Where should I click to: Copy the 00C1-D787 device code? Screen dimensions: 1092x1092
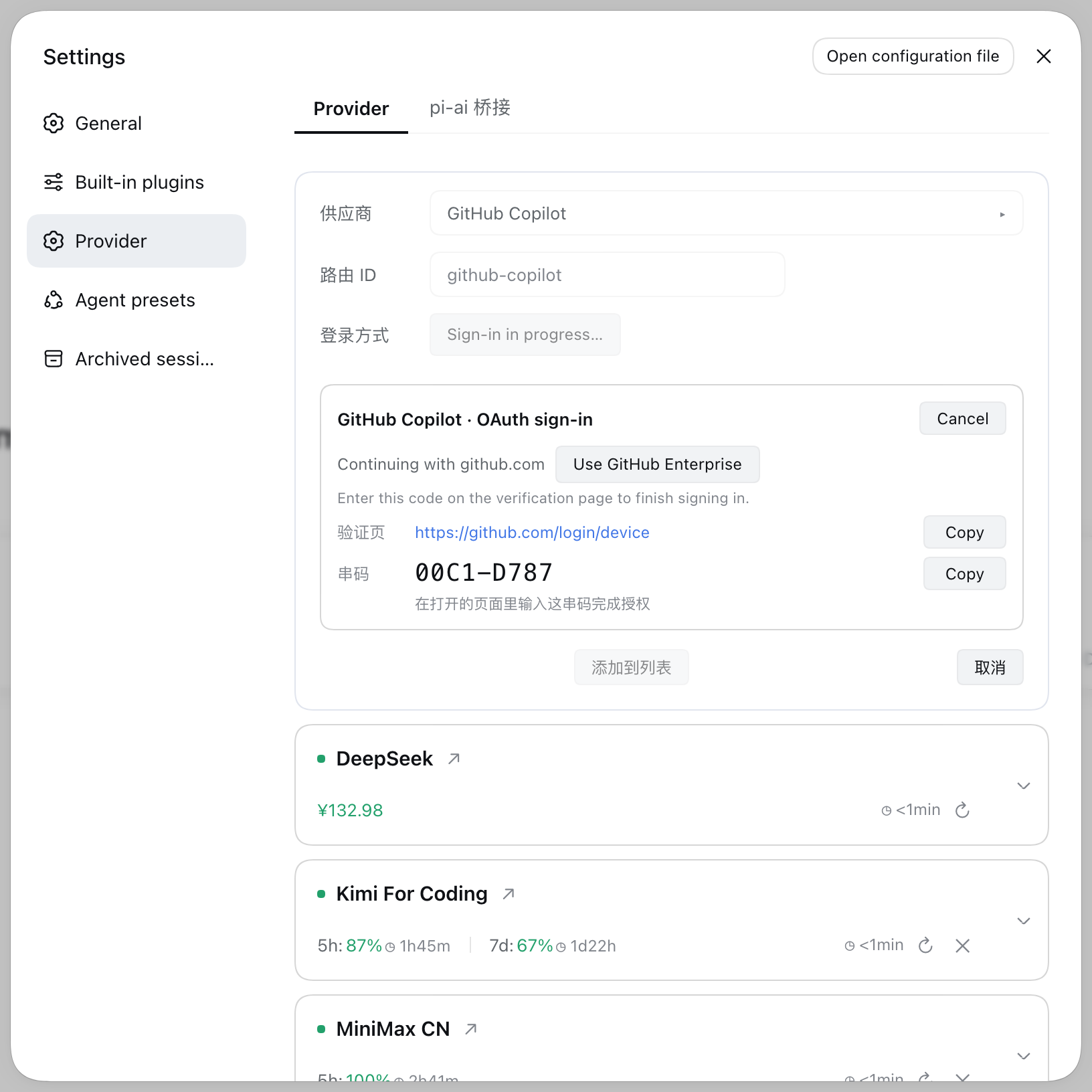click(x=964, y=574)
